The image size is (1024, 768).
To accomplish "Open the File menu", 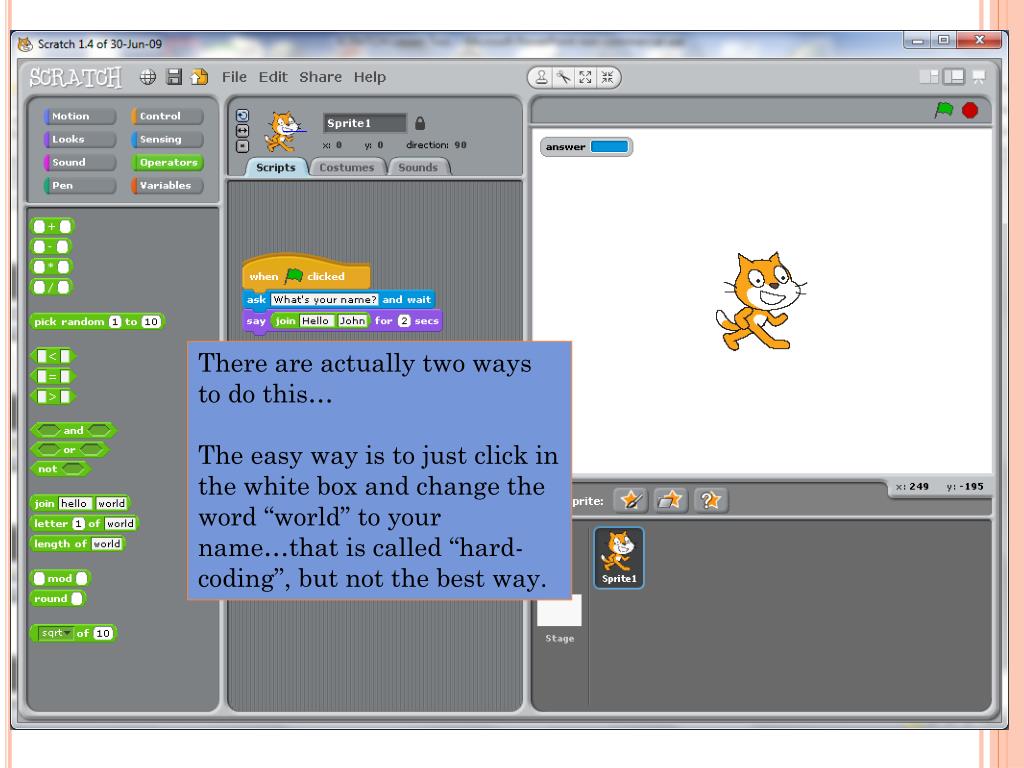I will 234,77.
